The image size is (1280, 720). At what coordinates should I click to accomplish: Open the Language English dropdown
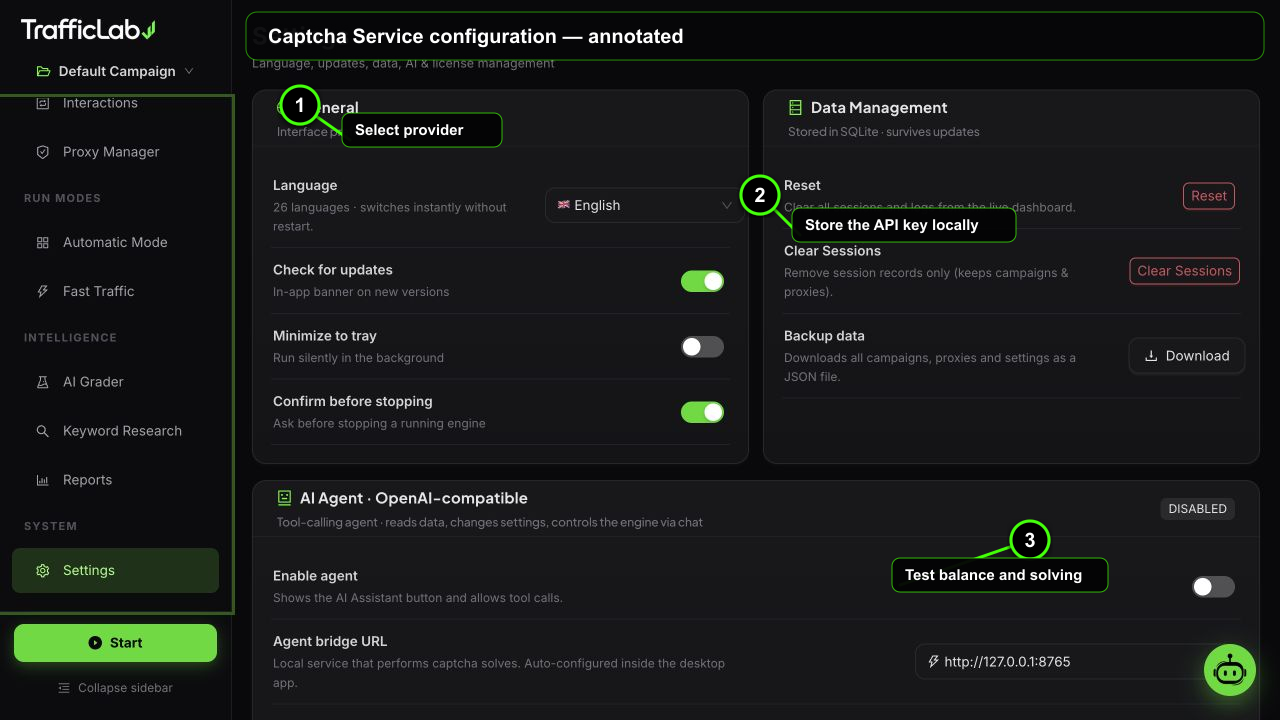point(645,205)
